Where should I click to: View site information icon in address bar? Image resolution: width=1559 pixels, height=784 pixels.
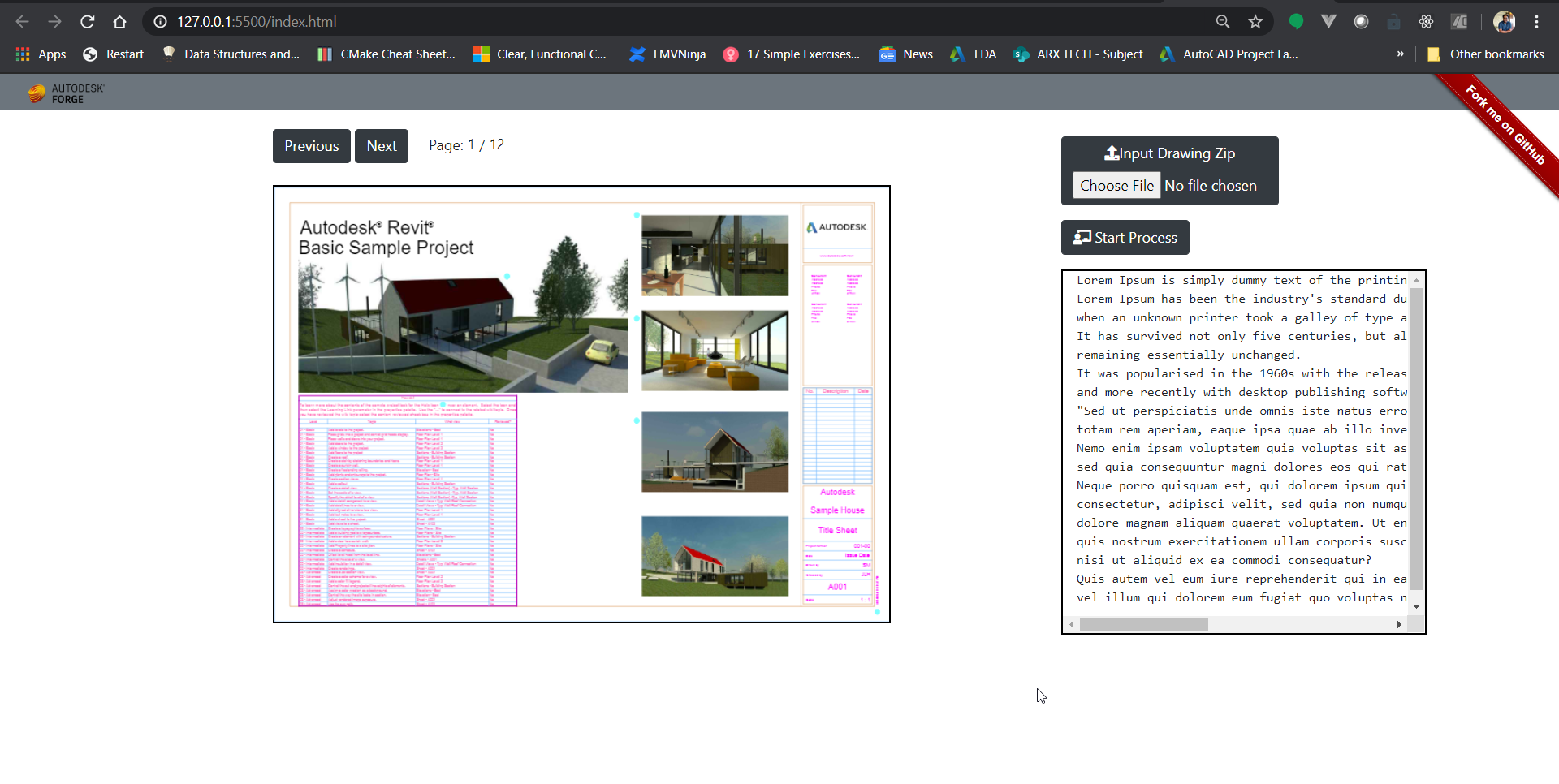pos(160,22)
